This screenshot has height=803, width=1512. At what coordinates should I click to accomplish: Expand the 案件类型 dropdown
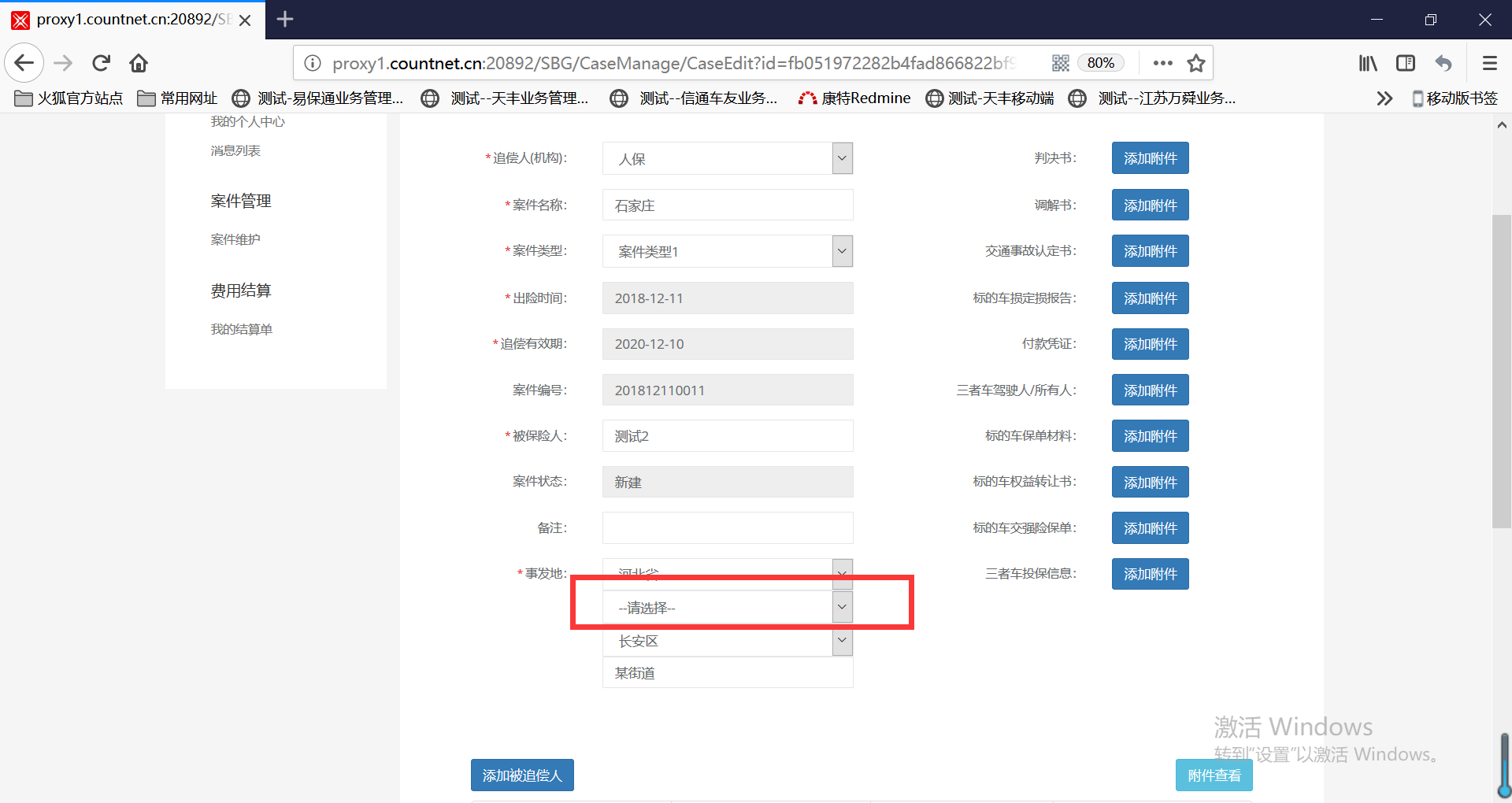728,251
